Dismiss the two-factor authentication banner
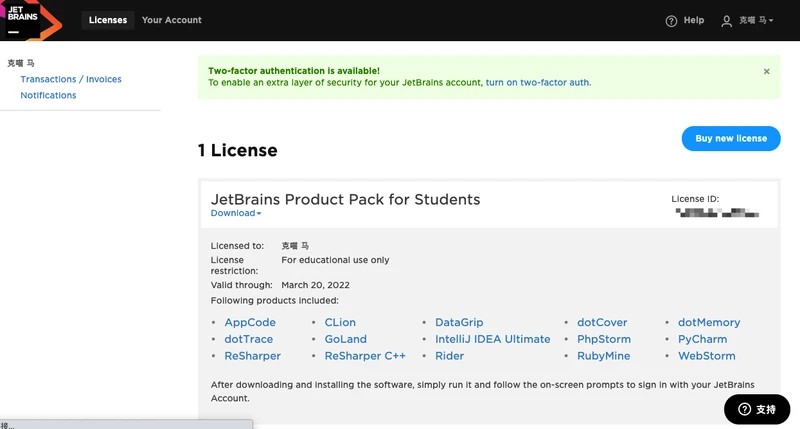800x429 pixels. (767, 72)
